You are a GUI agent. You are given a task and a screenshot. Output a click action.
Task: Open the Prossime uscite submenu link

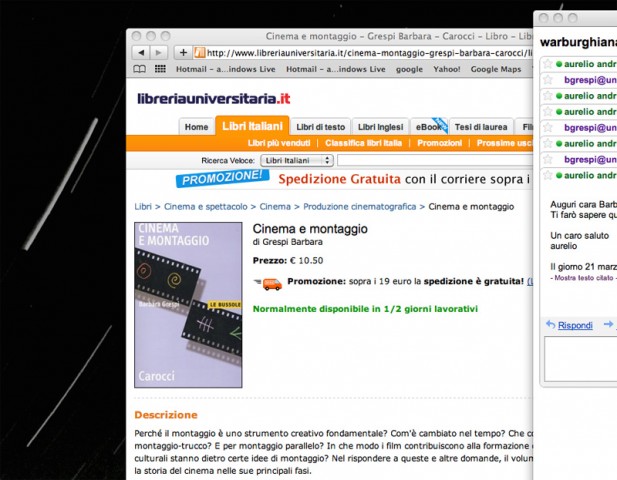[505, 143]
